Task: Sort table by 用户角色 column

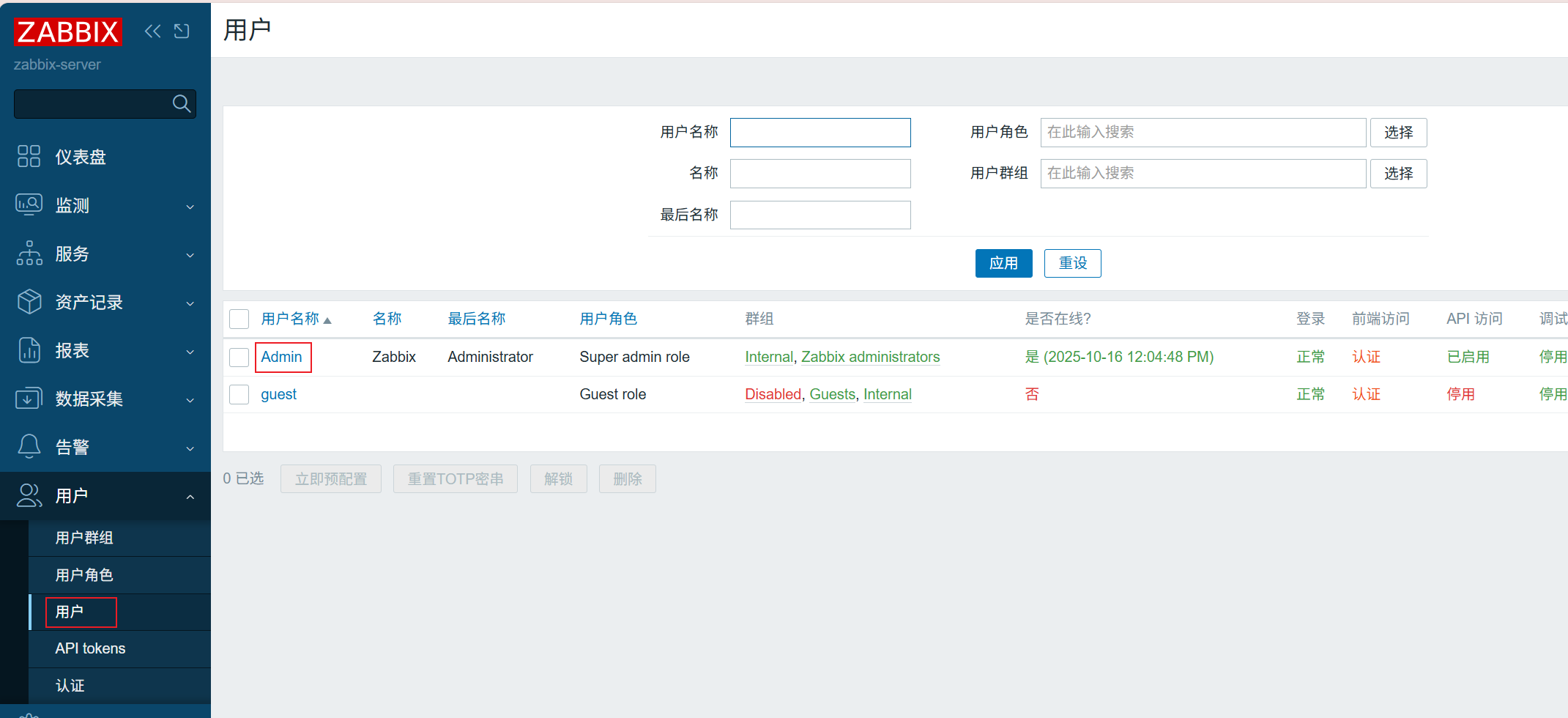Action: 608,319
